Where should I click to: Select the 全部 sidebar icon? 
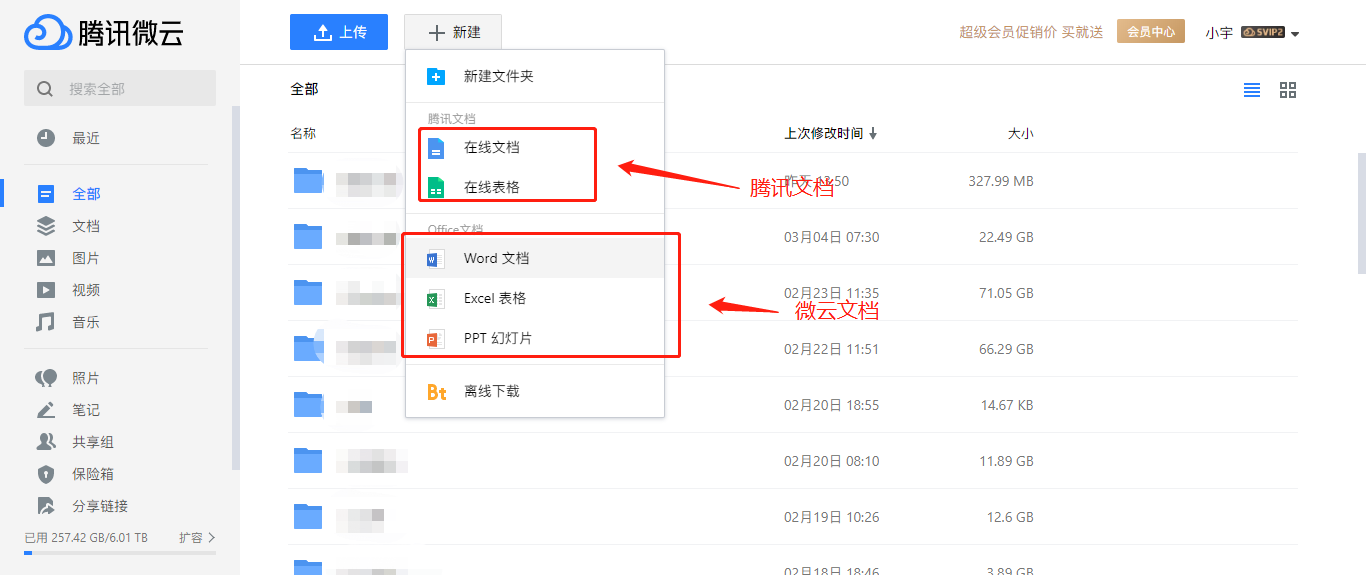[x=46, y=194]
